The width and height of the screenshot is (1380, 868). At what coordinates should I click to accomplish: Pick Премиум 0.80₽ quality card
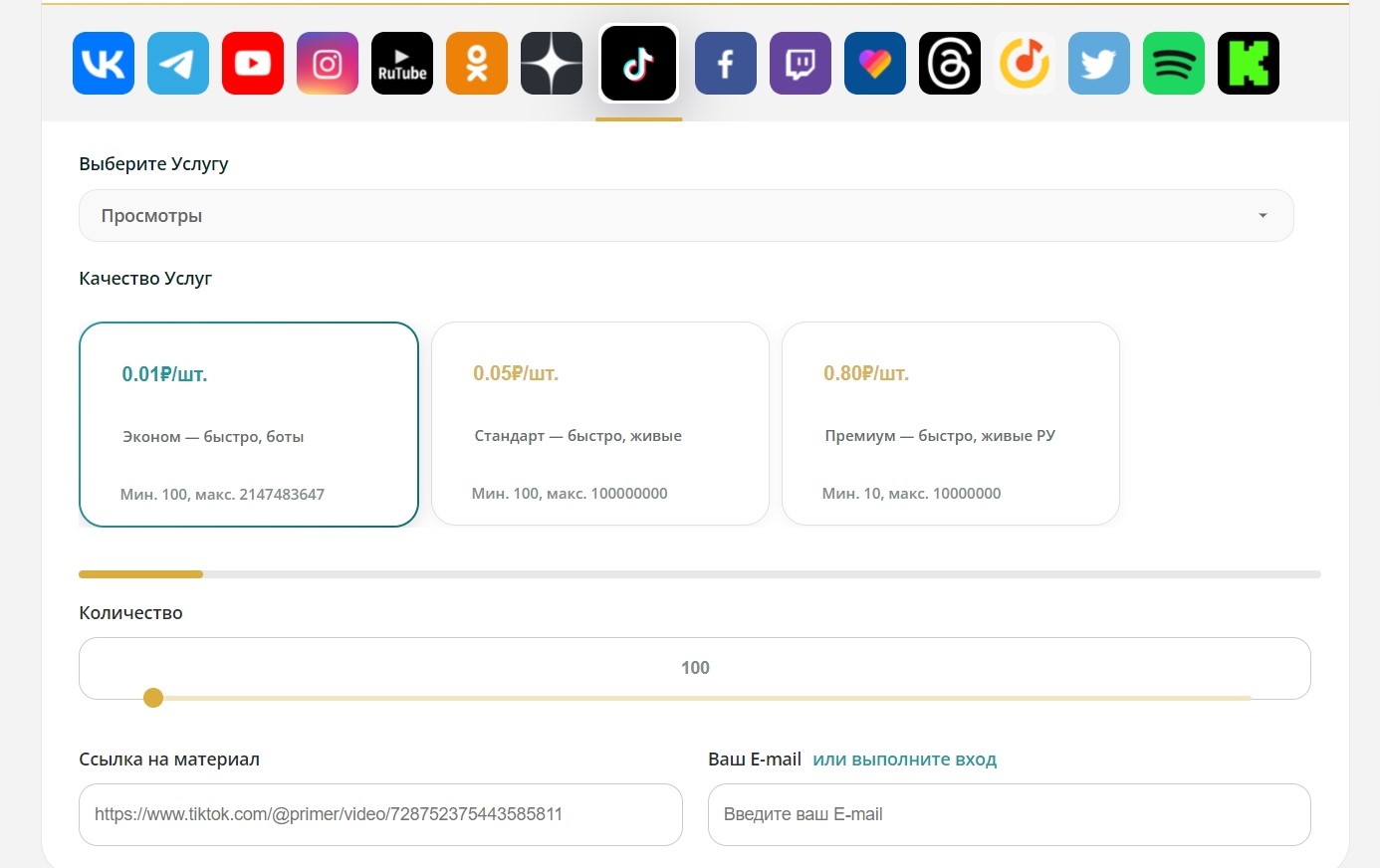[x=951, y=423]
